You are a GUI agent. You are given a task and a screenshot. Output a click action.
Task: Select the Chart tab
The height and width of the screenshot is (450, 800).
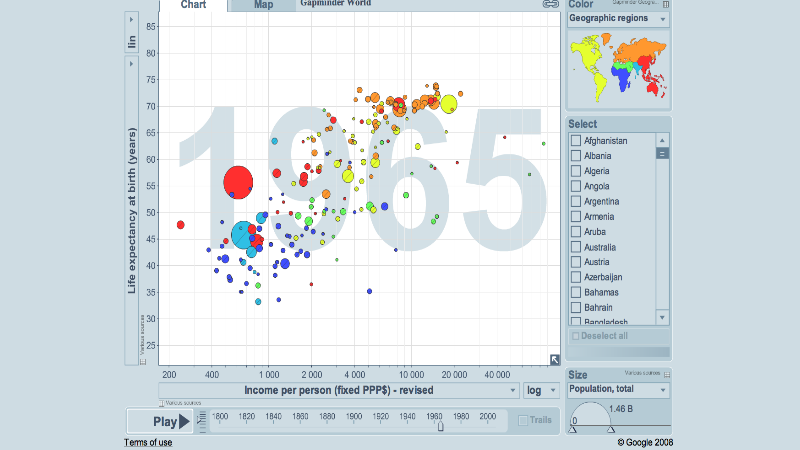pyautogui.click(x=193, y=5)
